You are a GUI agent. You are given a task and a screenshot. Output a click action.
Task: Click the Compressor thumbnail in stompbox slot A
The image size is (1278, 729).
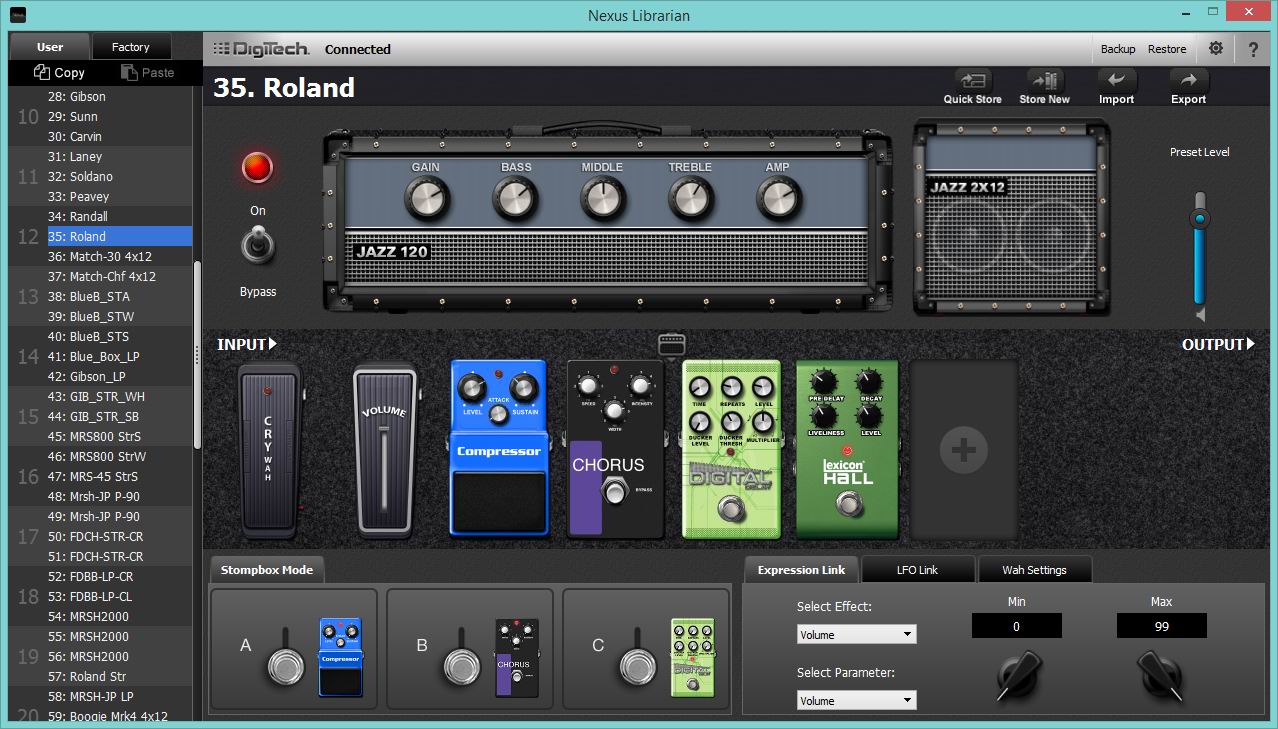(341, 656)
